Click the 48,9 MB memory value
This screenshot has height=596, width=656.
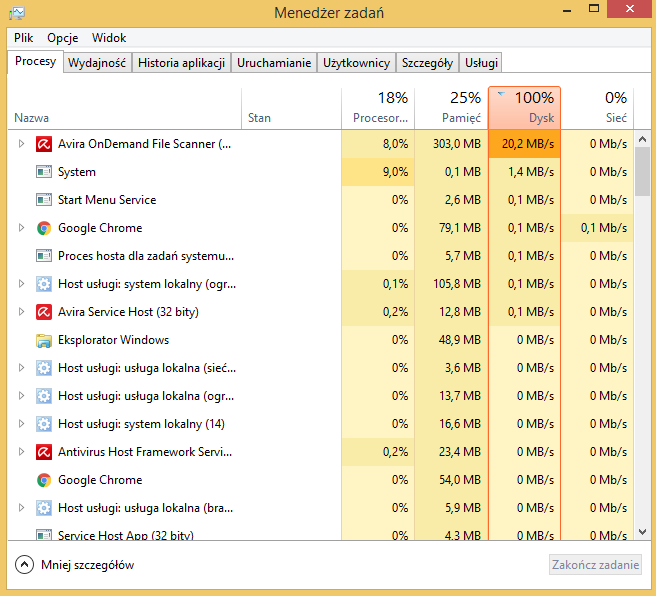click(x=460, y=340)
